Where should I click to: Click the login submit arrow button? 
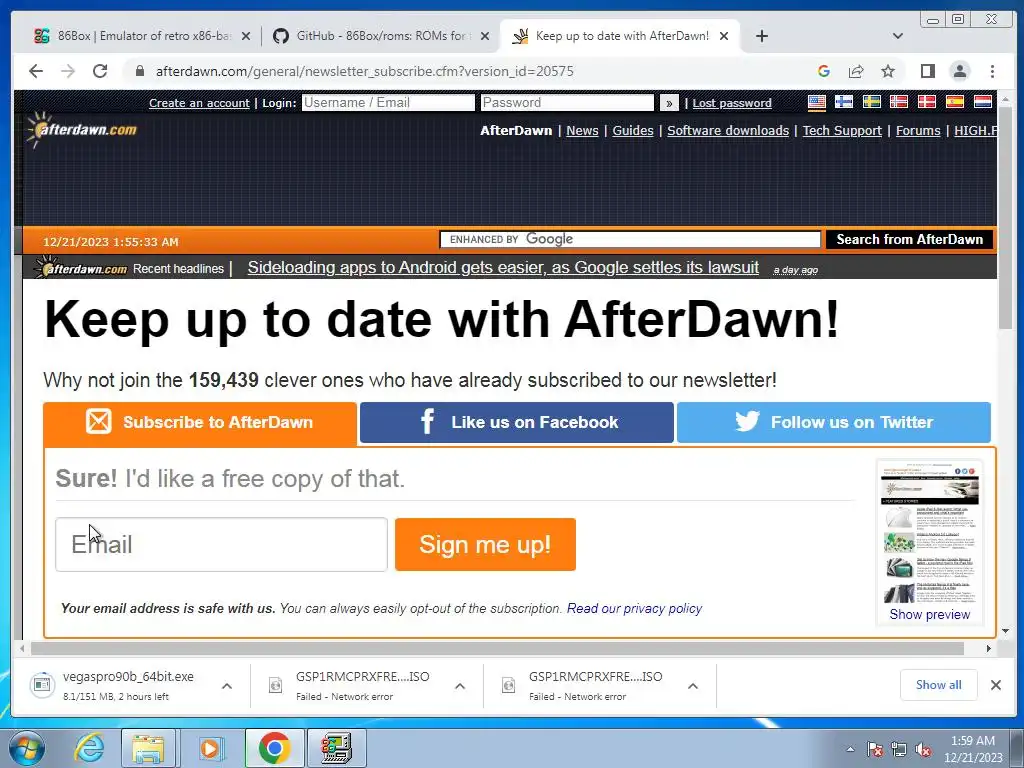point(669,103)
